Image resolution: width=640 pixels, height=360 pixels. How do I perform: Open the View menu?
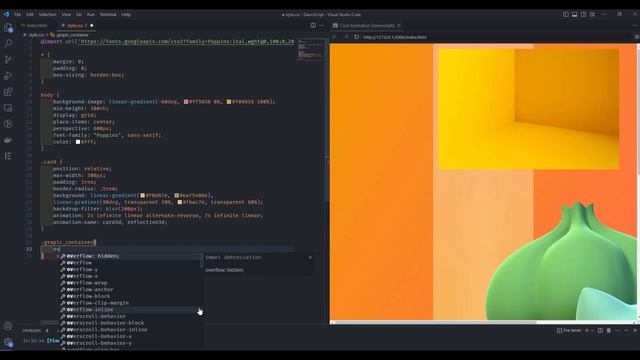click(66, 14)
